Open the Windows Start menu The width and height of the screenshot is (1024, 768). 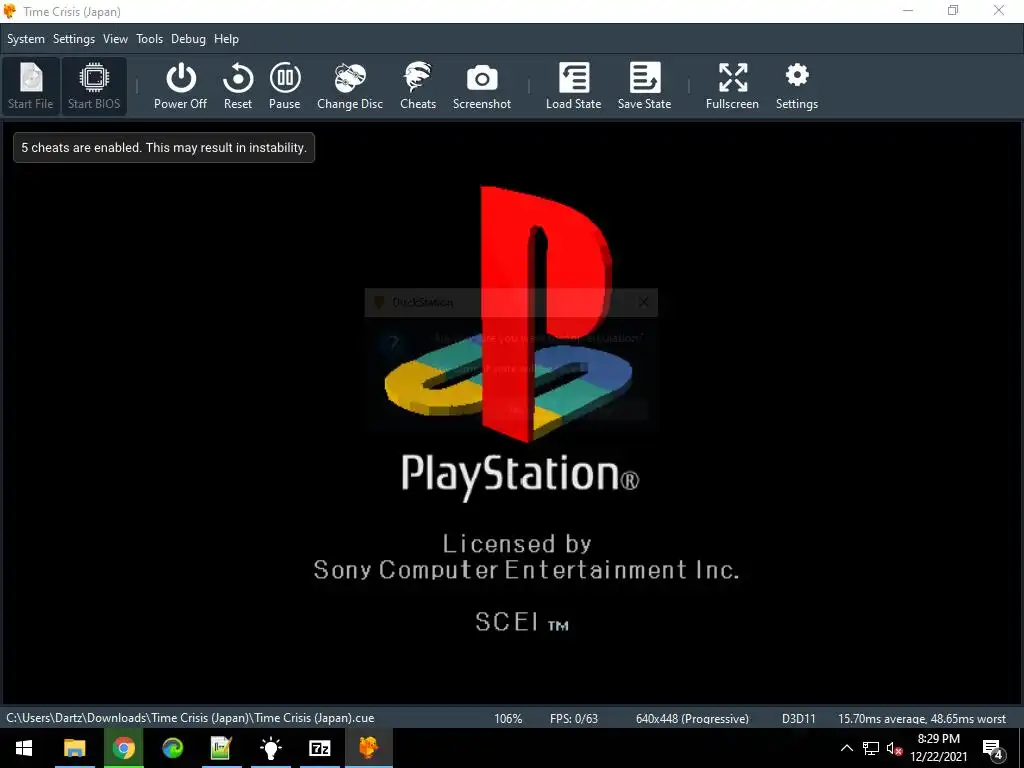click(x=24, y=748)
